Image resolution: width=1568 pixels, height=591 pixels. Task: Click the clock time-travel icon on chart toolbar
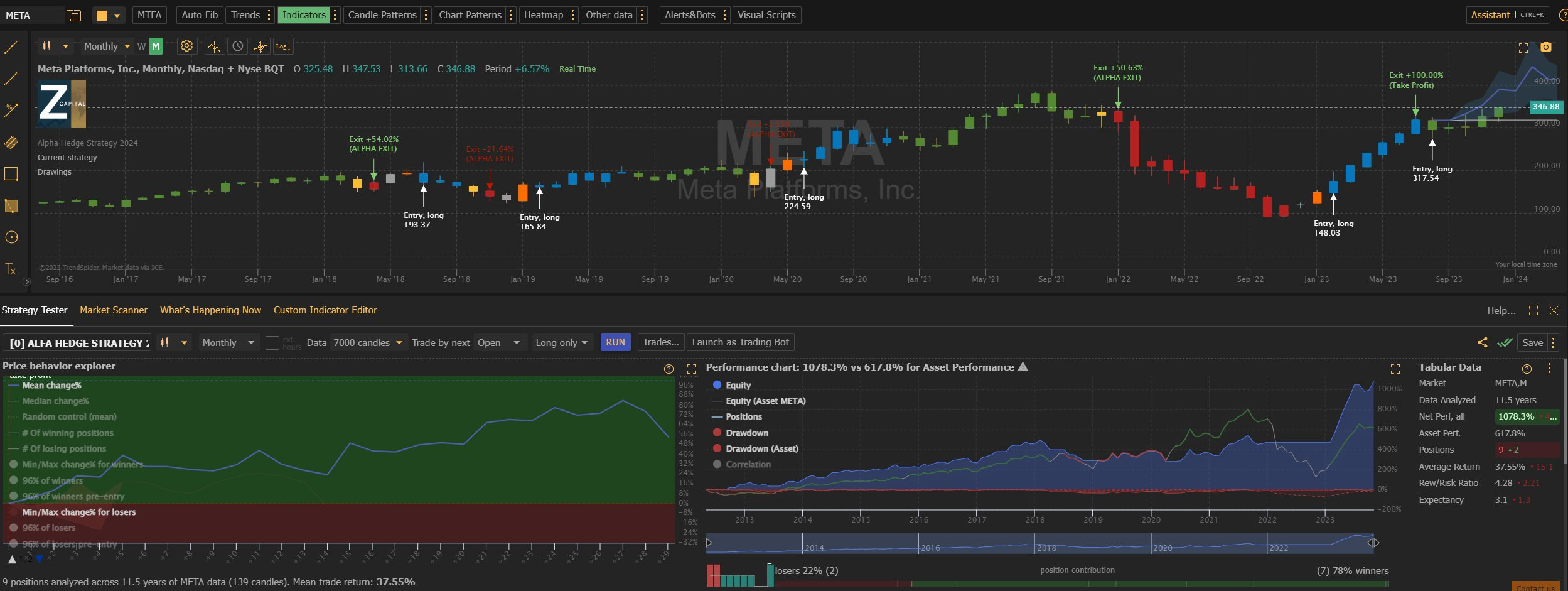pyautogui.click(x=237, y=46)
